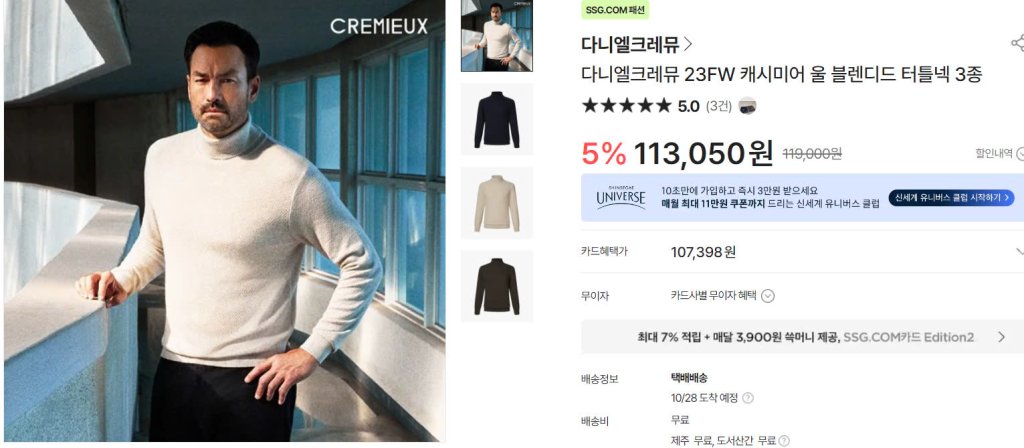Click the review photo icon beside the rating
This screenshot has width=1024, height=448.
coord(748,106)
